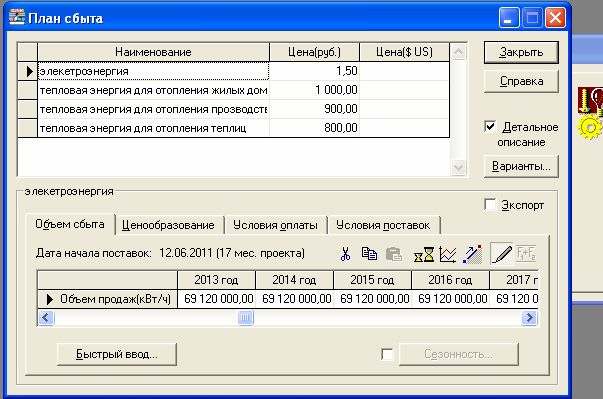Click the price cell 800,00
This screenshot has width=603, height=399.
point(314,128)
